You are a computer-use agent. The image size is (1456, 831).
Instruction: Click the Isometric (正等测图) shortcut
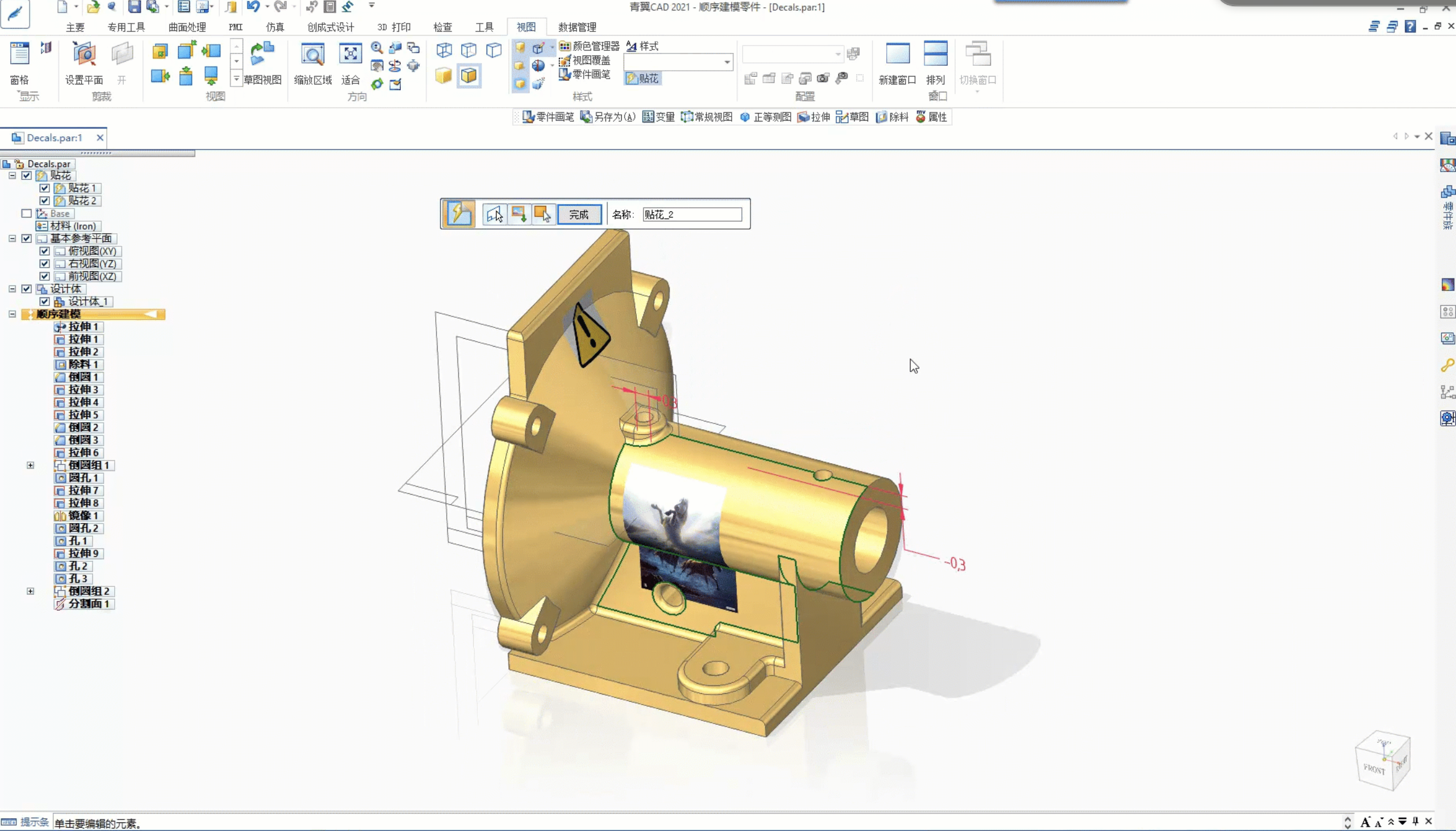click(x=766, y=117)
